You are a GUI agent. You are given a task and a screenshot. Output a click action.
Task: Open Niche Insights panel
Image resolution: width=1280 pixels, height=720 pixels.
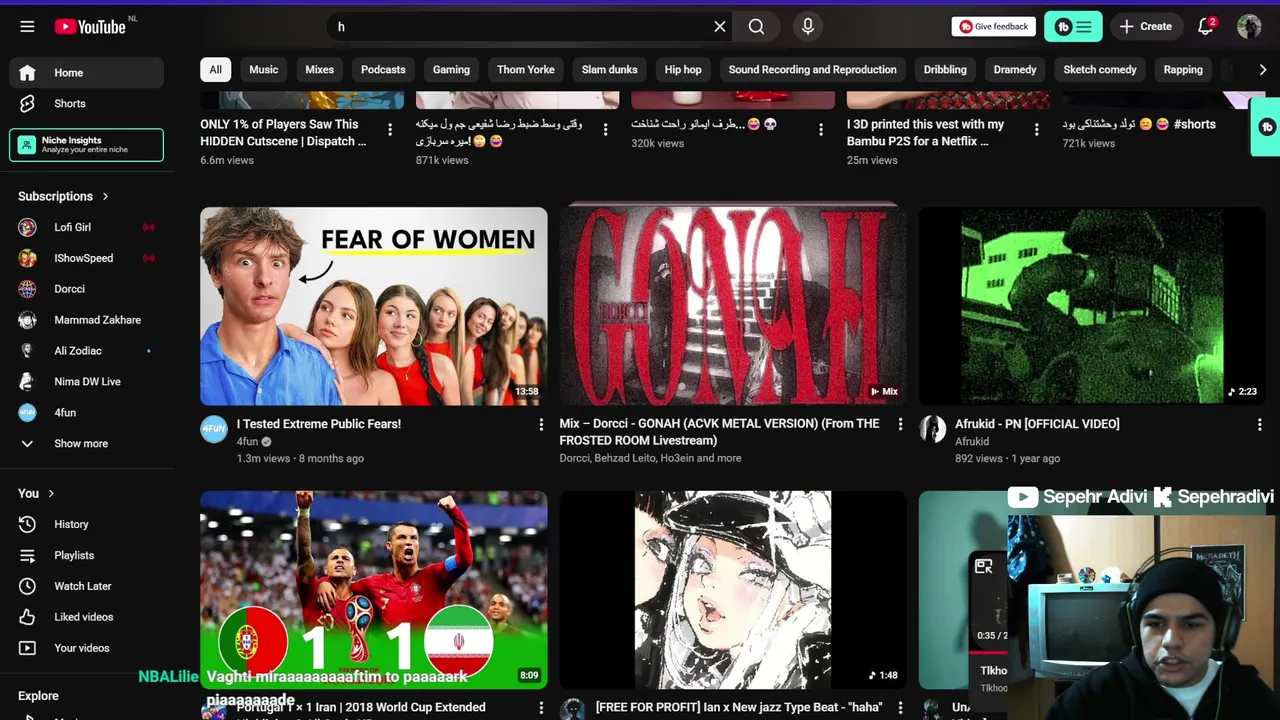click(x=86, y=145)
